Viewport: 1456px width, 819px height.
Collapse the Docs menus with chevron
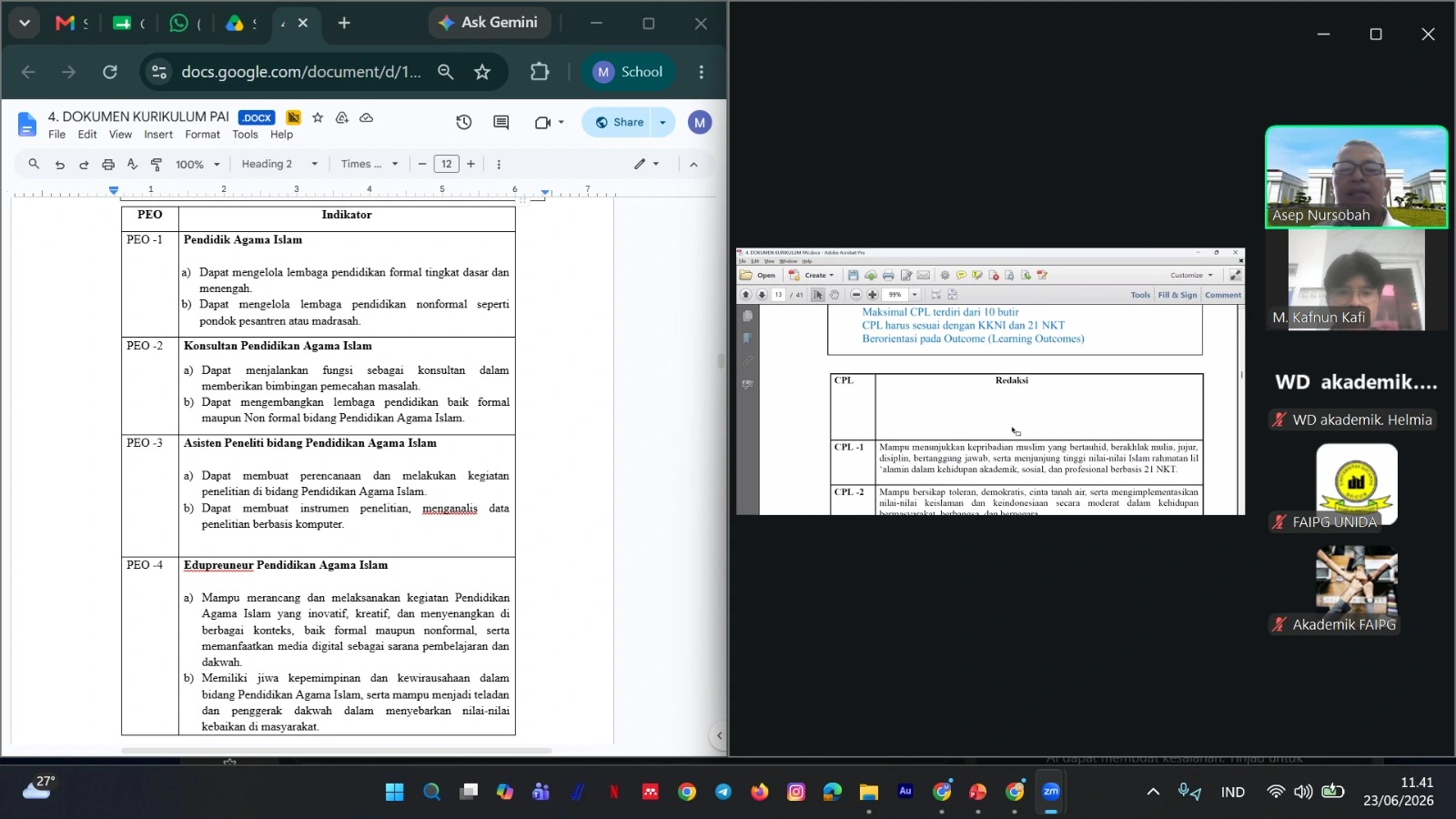coord(693,164)
